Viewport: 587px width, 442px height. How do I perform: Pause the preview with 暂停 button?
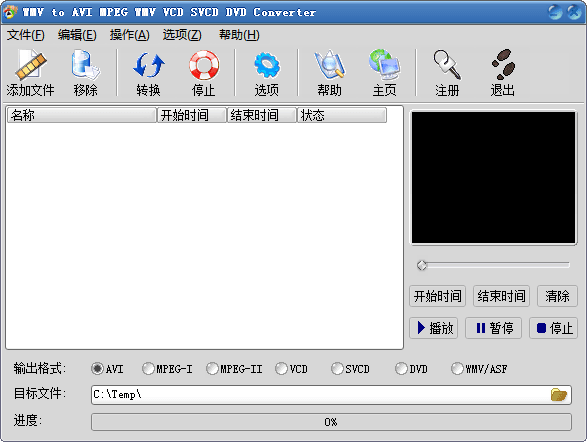pyautogui.click(x=493, y=328)
